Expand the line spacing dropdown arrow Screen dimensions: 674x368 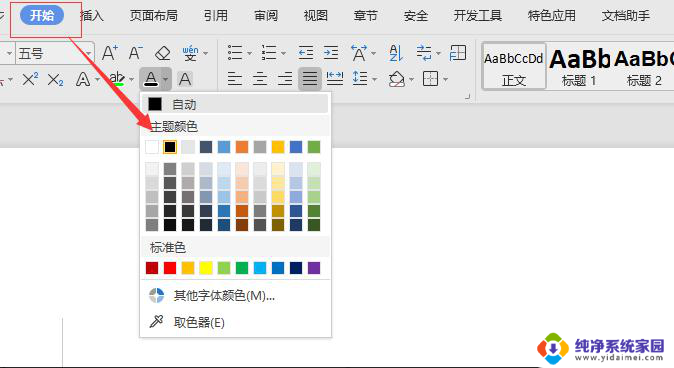click(374, 80)
